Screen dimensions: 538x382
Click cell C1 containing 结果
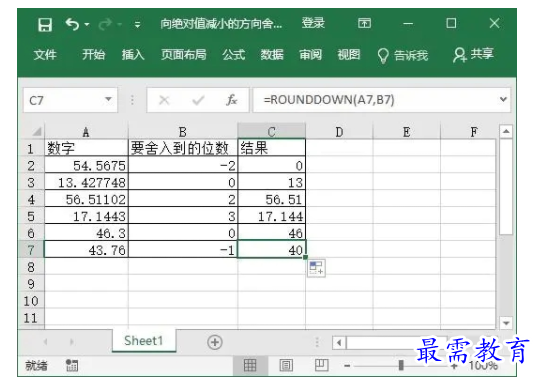(x=271, y=148)
